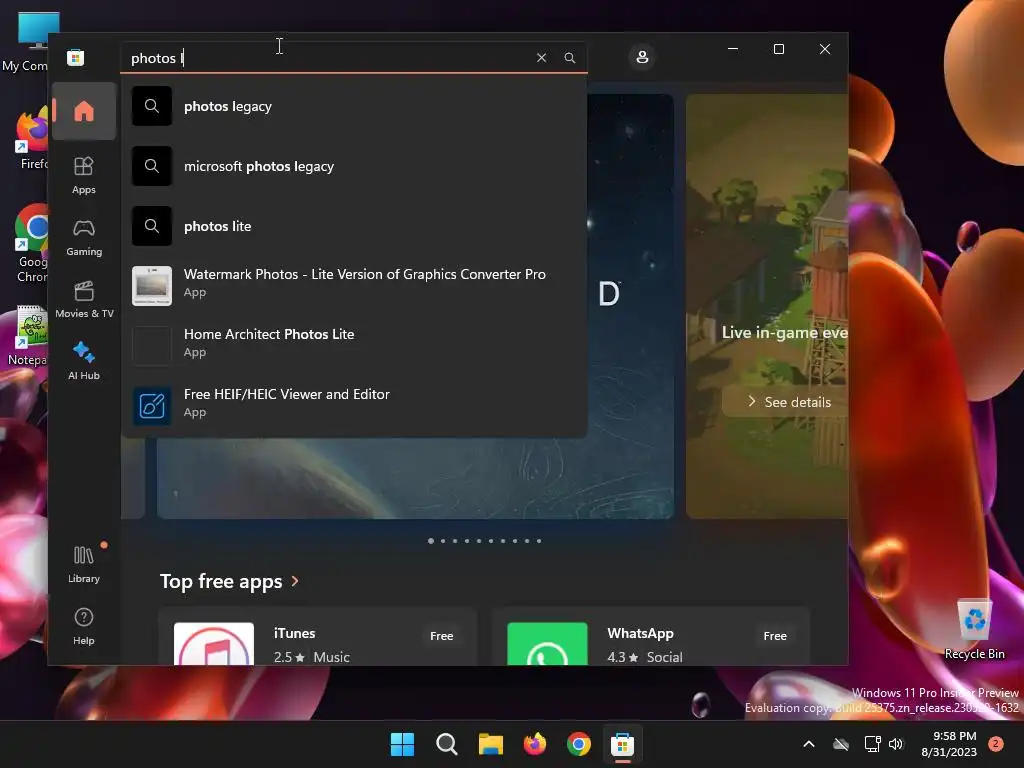The image size is (1024, 768).
Task: Open the AI Hub section
Action: 84,361
